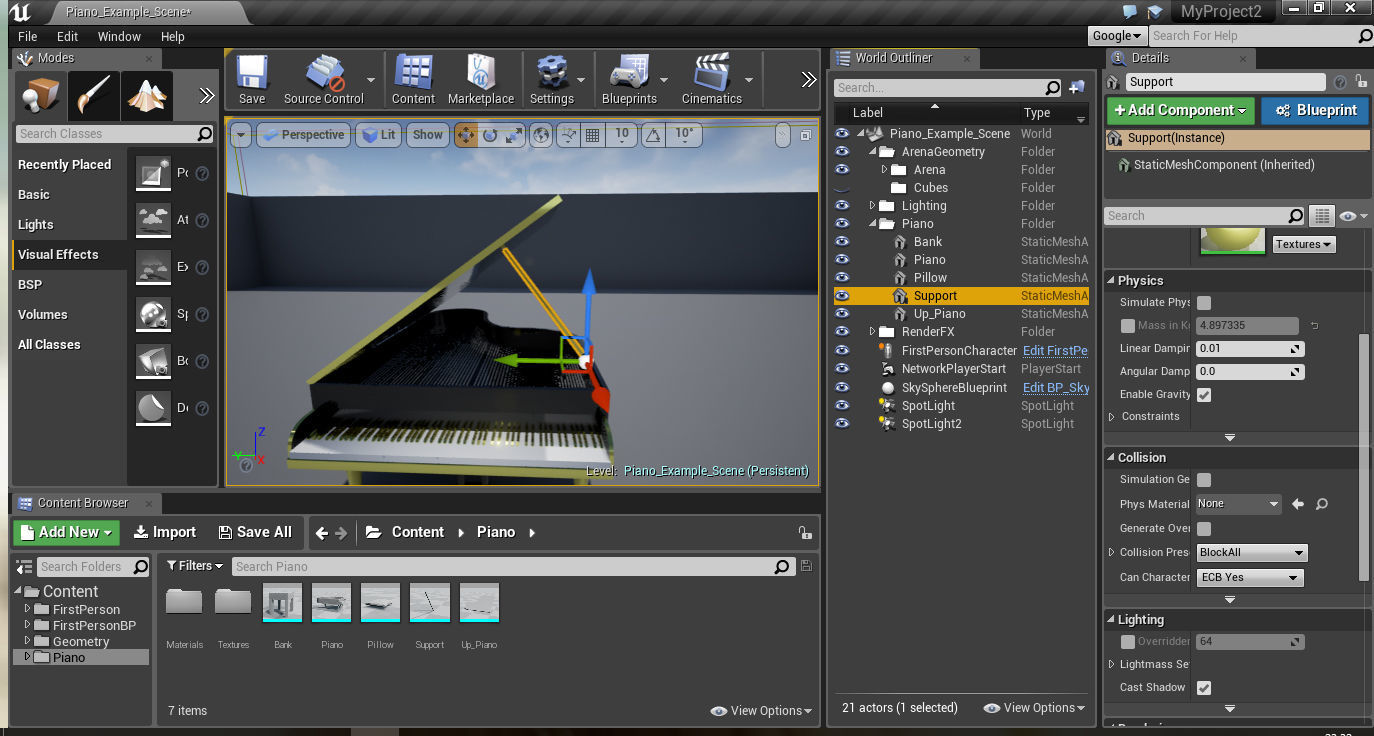The height and width of the screenshot is (736, 1374).
Task: Expand the Lighting folder in World Outliner
Action: point(873,206)
